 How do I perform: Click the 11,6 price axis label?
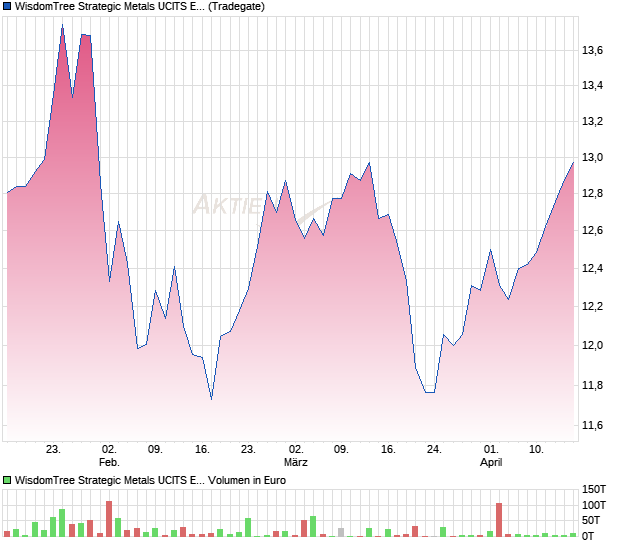[592, 425]
